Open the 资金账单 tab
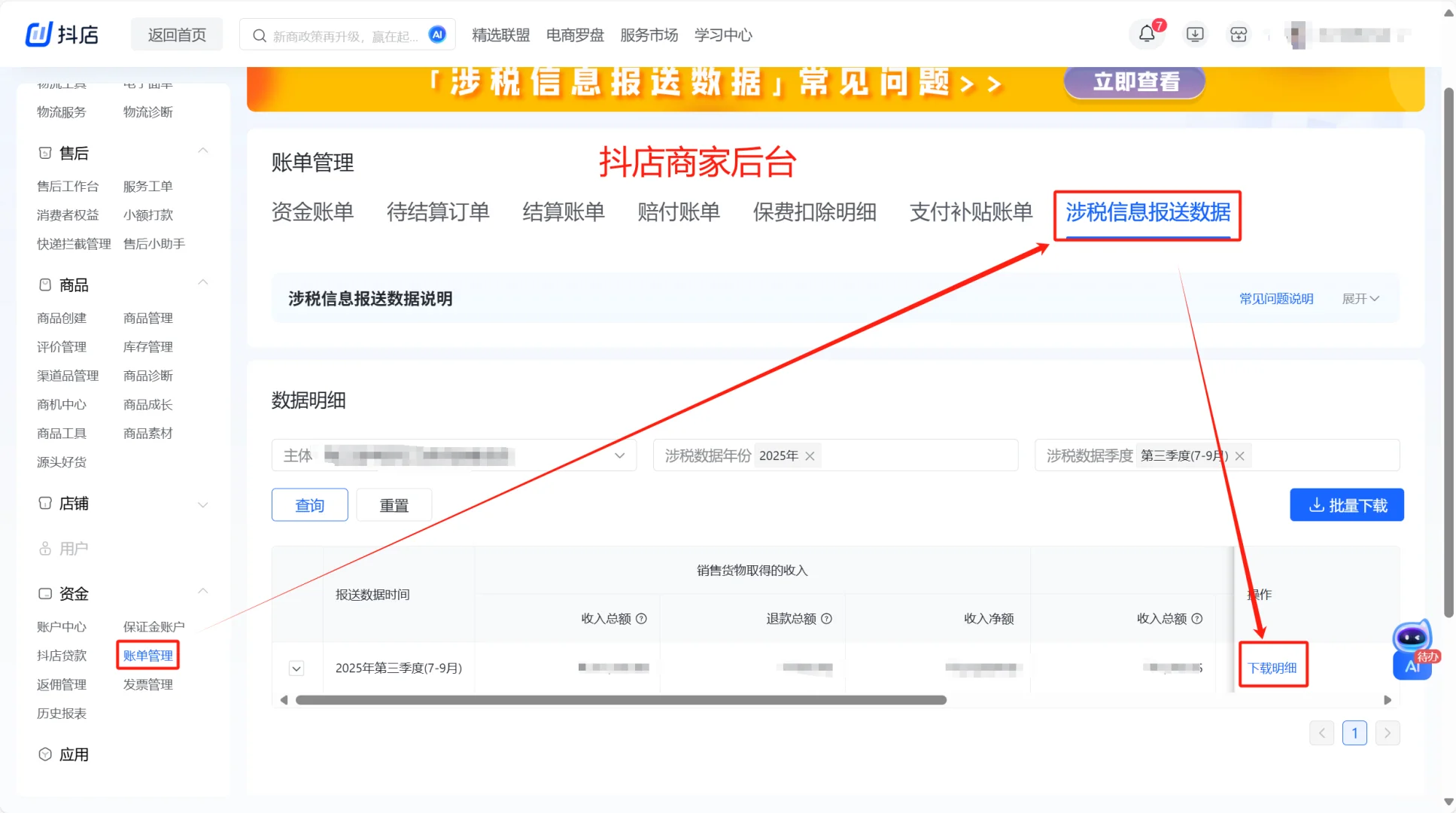The width and height of the screenshot is (1456, 813). (x=312, y=212)
